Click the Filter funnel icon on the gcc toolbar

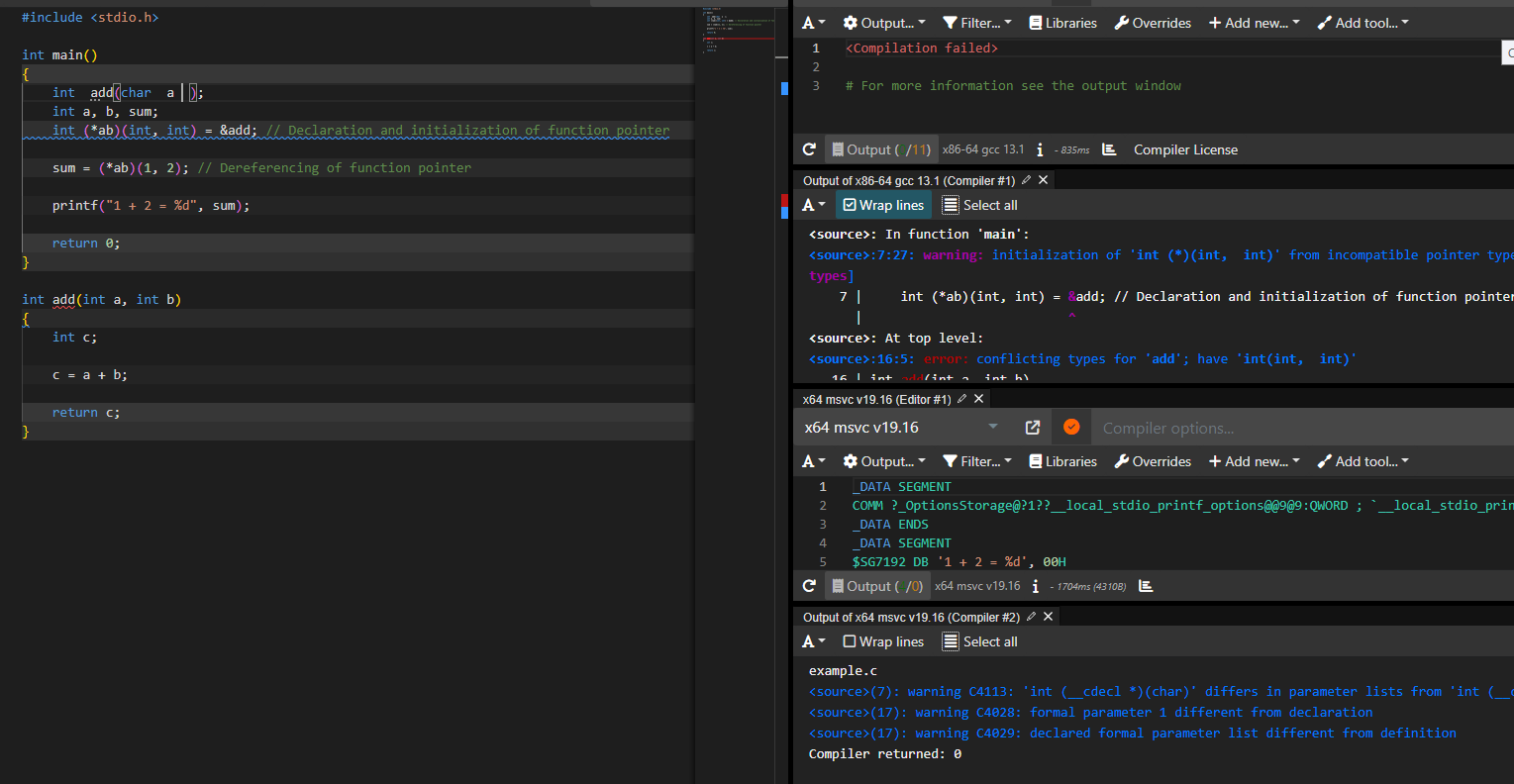coord(976,22)
